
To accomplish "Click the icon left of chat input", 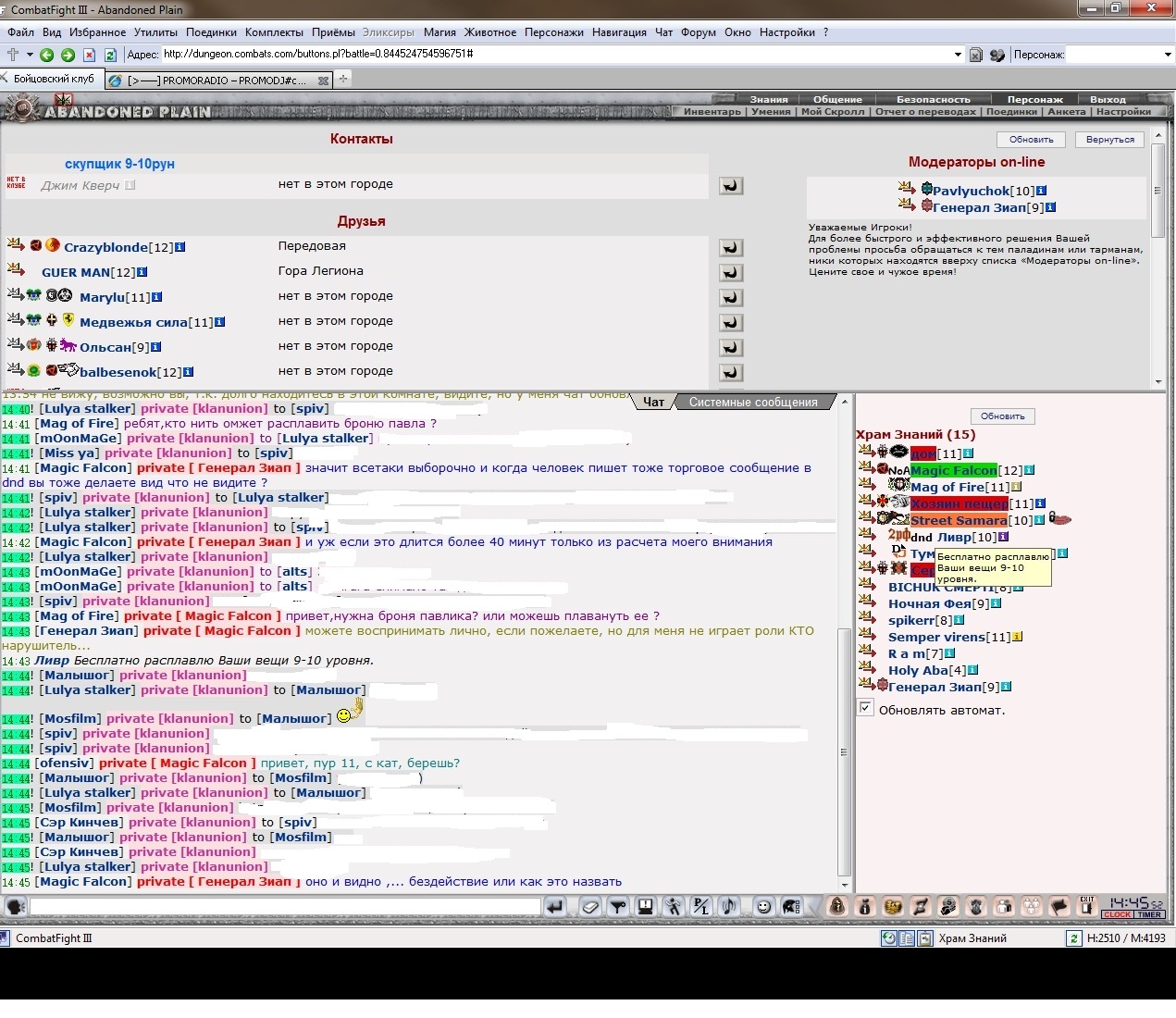I will (x=16, y=907).
